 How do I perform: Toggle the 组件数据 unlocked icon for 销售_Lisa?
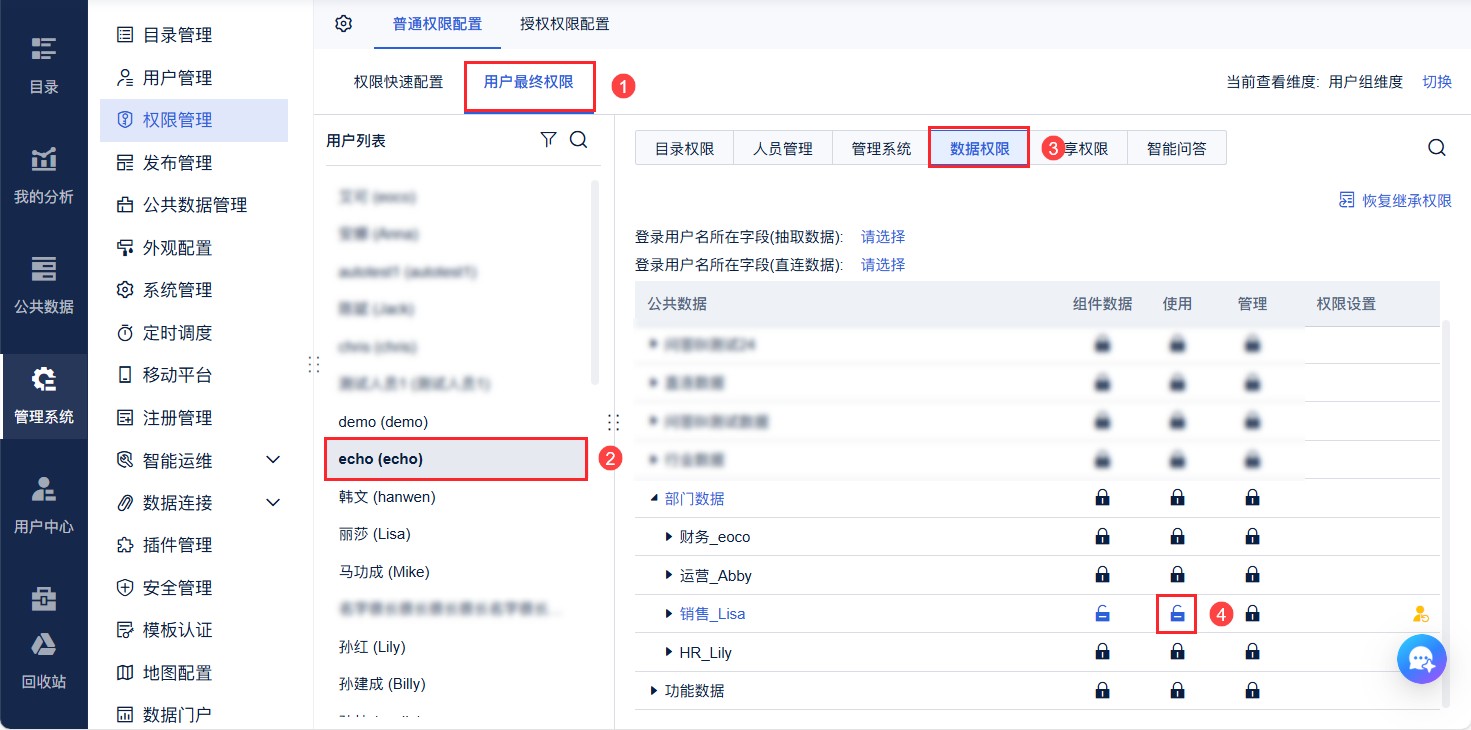(x=1102, y=614)
